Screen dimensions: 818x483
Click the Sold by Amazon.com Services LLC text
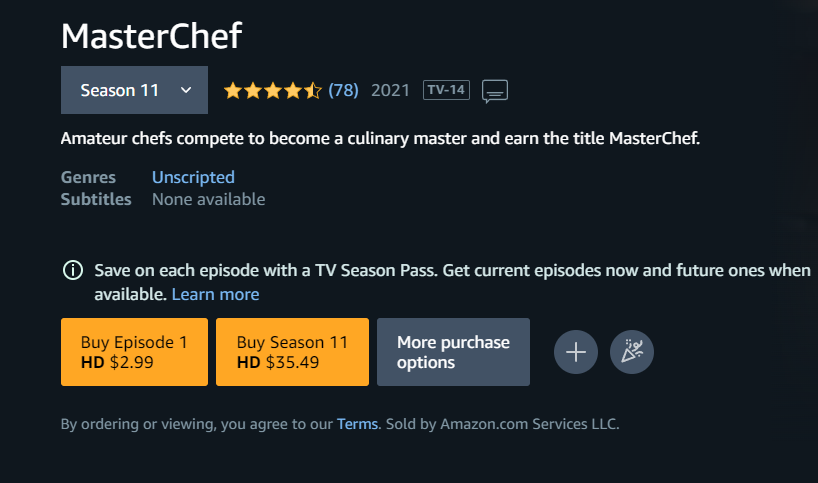click(x=502, y=424)
